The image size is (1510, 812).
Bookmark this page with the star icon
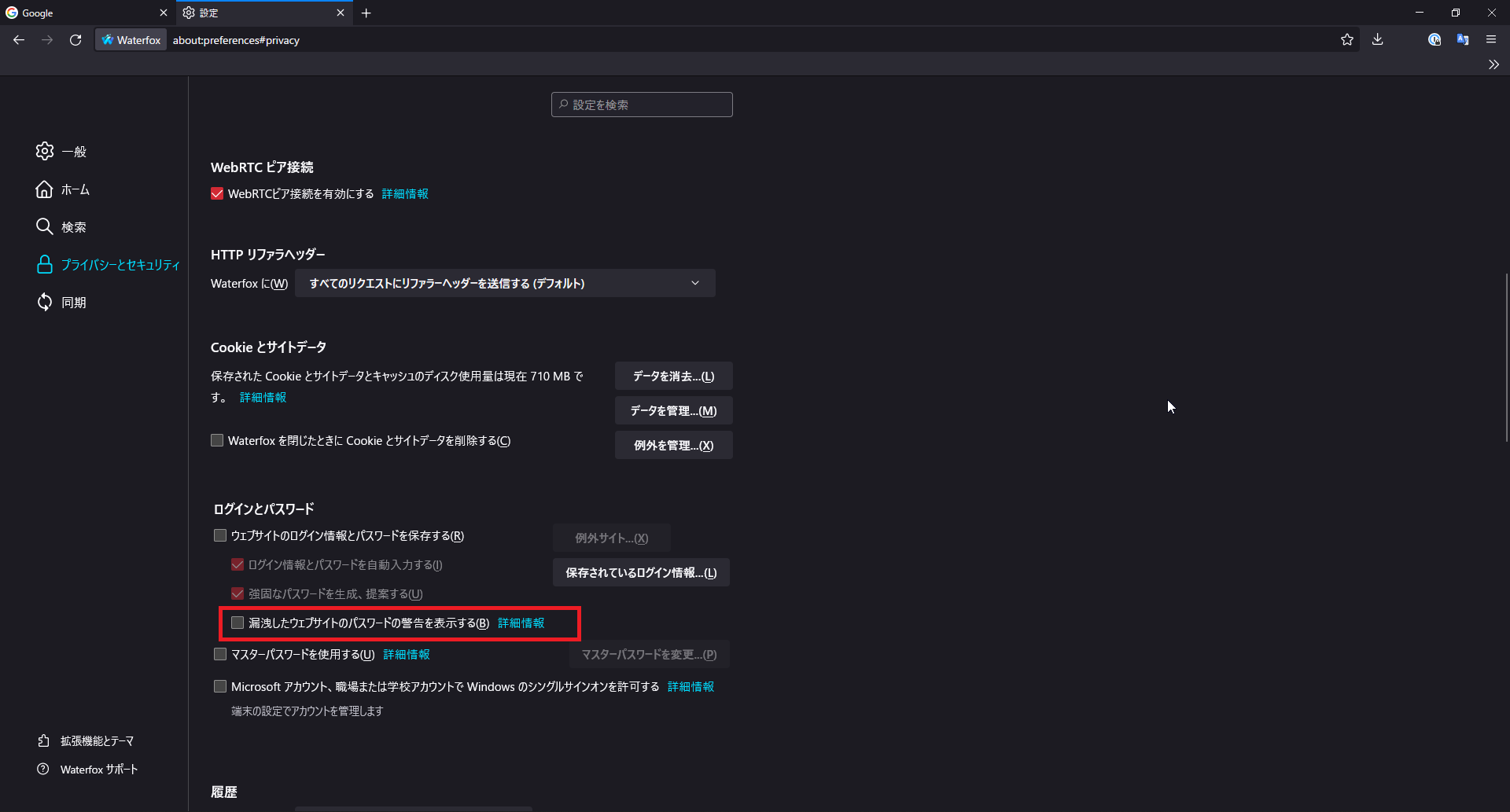coord(1347,40)
